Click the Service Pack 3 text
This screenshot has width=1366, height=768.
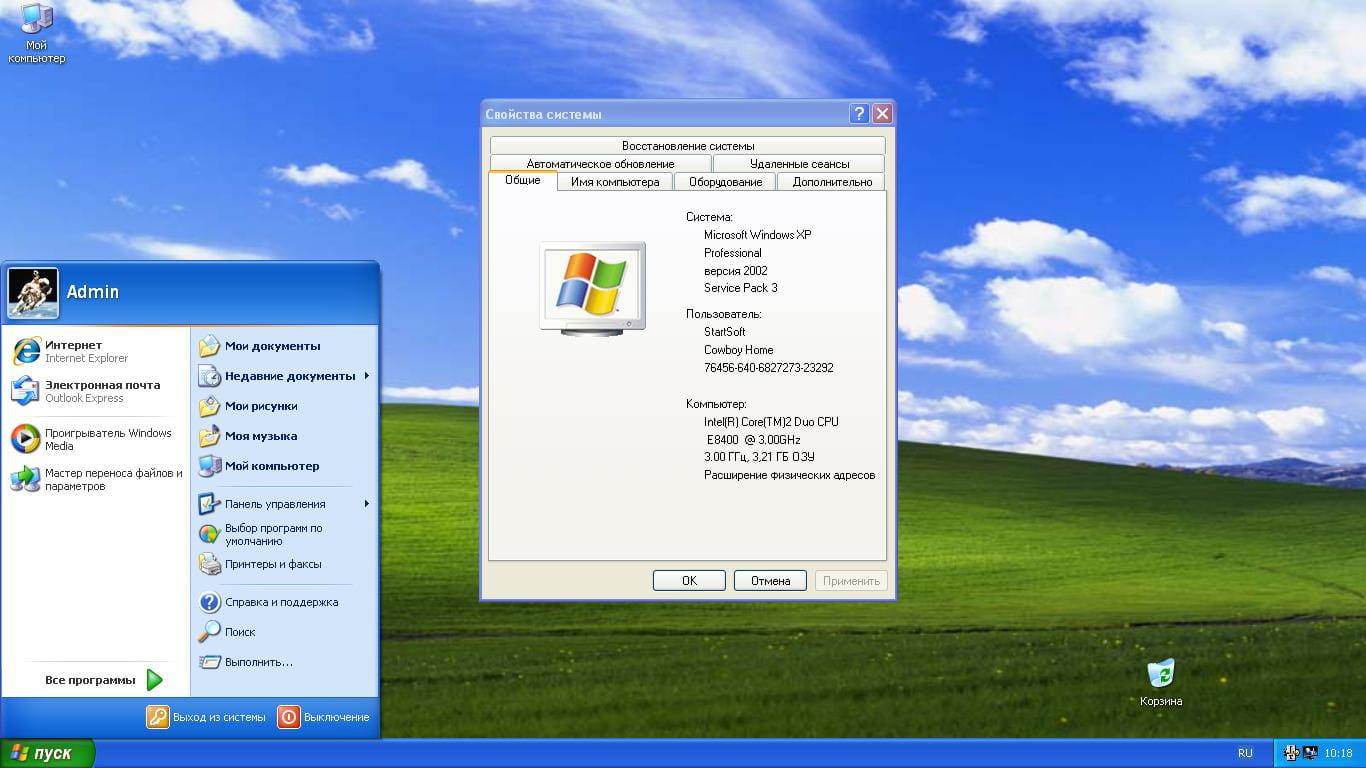pyautogui.click(x=741, y=288)
